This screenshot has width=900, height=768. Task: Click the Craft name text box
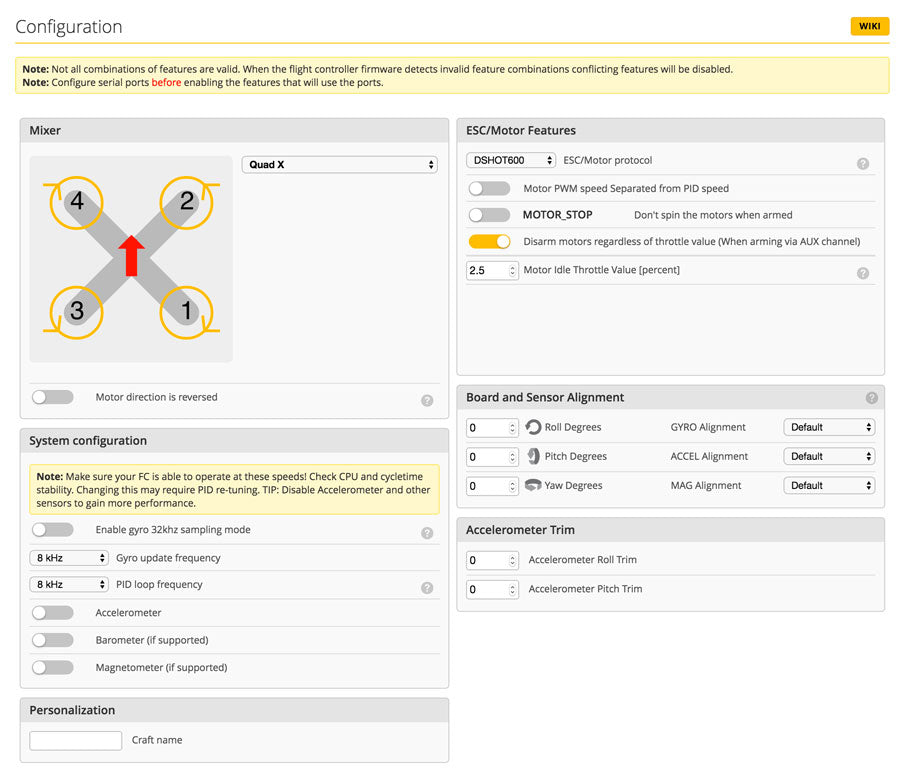pyautogui.click(x=76, y=740)
